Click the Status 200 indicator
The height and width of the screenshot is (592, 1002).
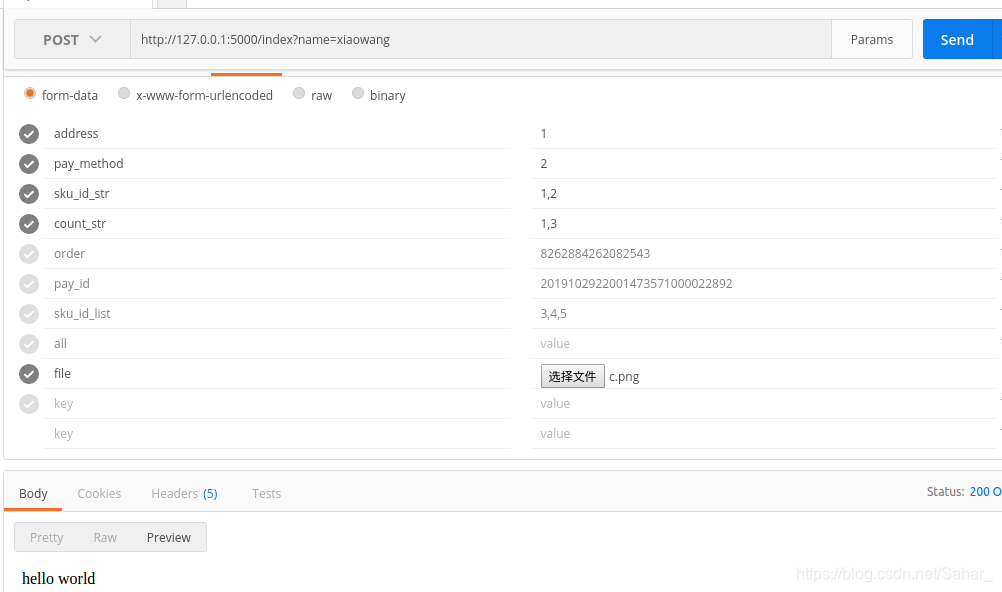point(964,492)
